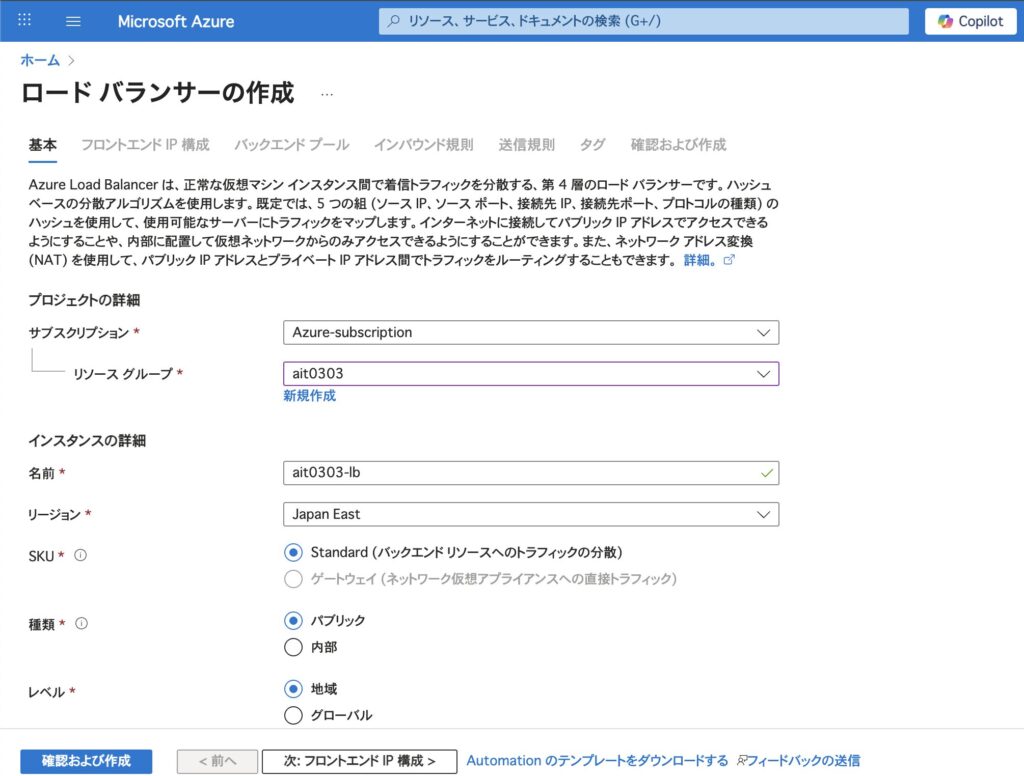This screenshot has height=776, width=1024.
Task: Click the feedback person icon
Action: (x=741, y=760)
